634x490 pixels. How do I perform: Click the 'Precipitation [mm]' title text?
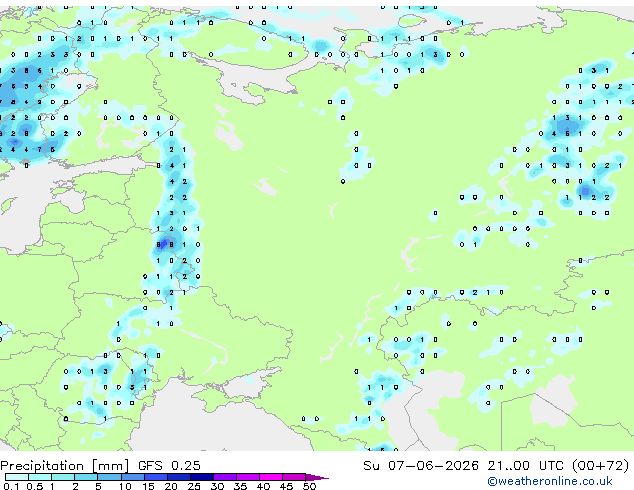(65, 466)
